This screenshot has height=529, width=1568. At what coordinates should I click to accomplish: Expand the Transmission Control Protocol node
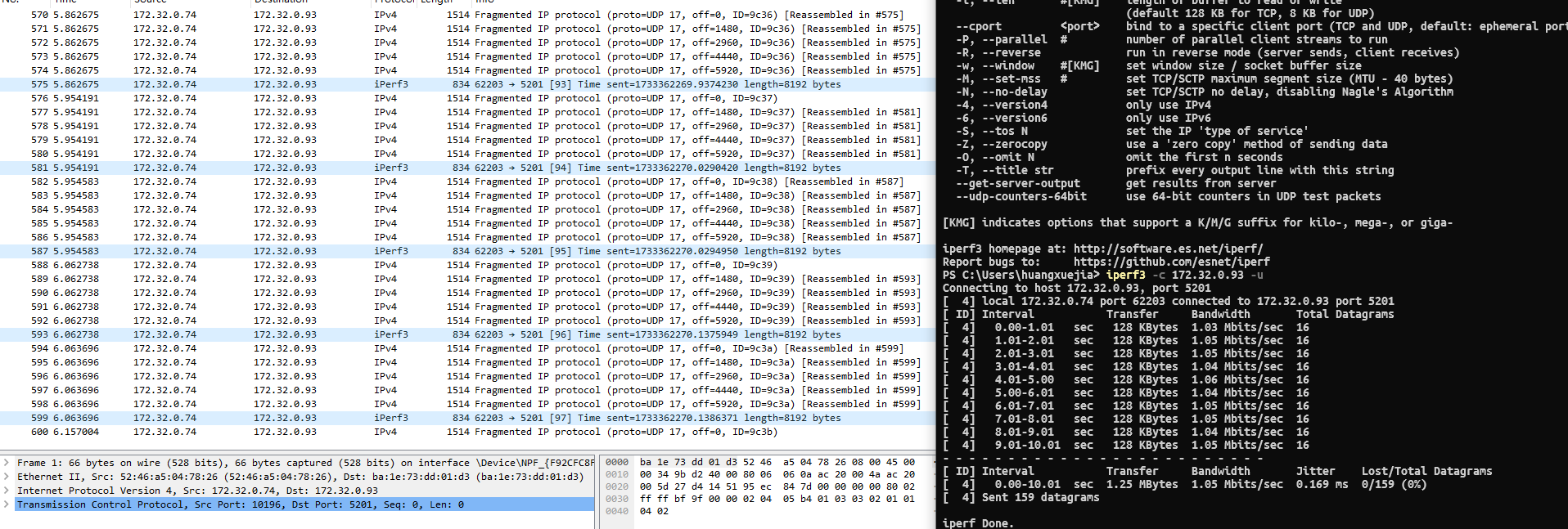pyautogui.click(x=7, y=504)
